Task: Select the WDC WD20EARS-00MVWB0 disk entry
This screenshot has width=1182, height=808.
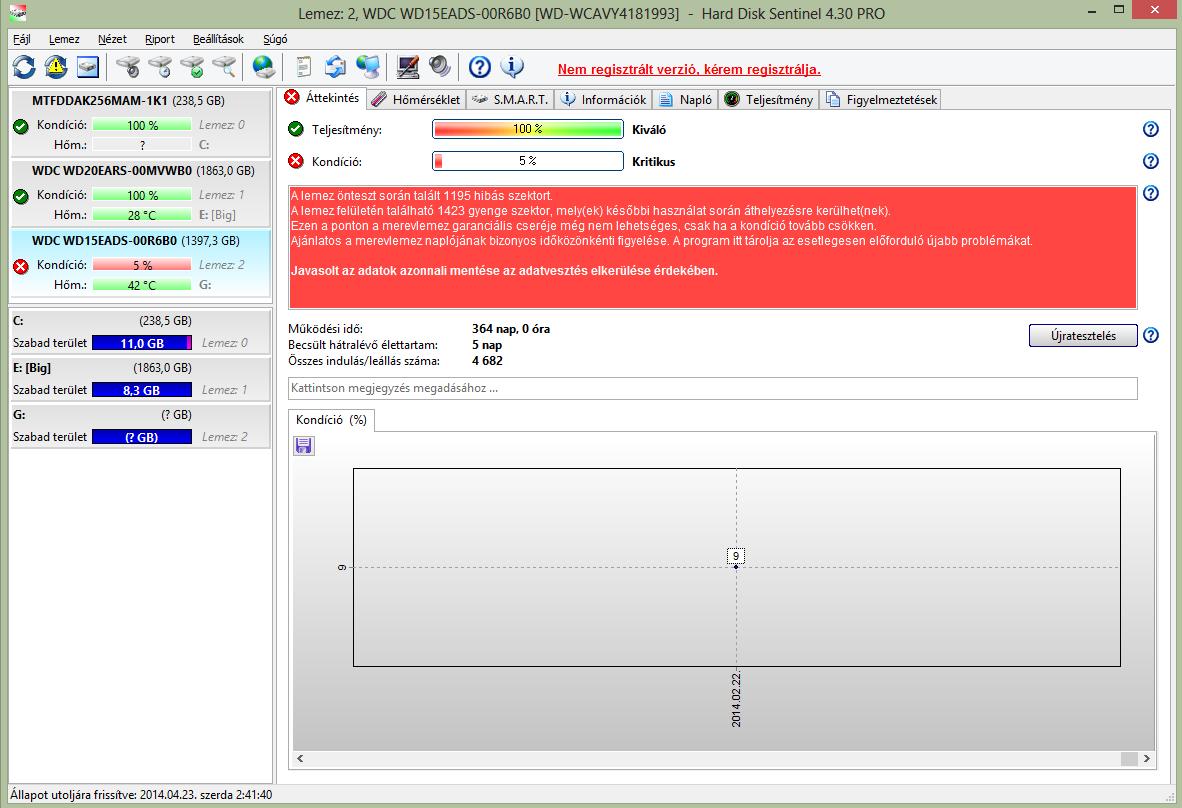Action: click(140, 194)
